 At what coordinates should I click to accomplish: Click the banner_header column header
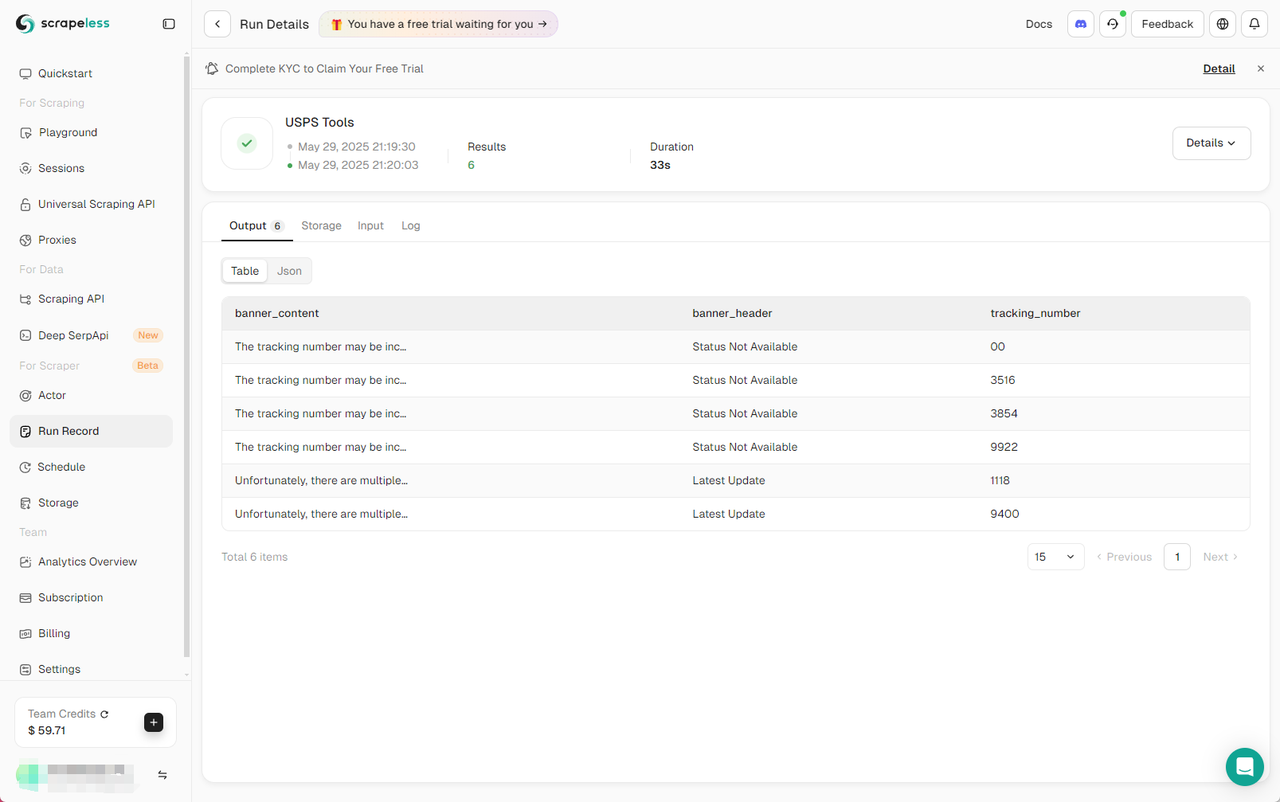coord(732,313)
